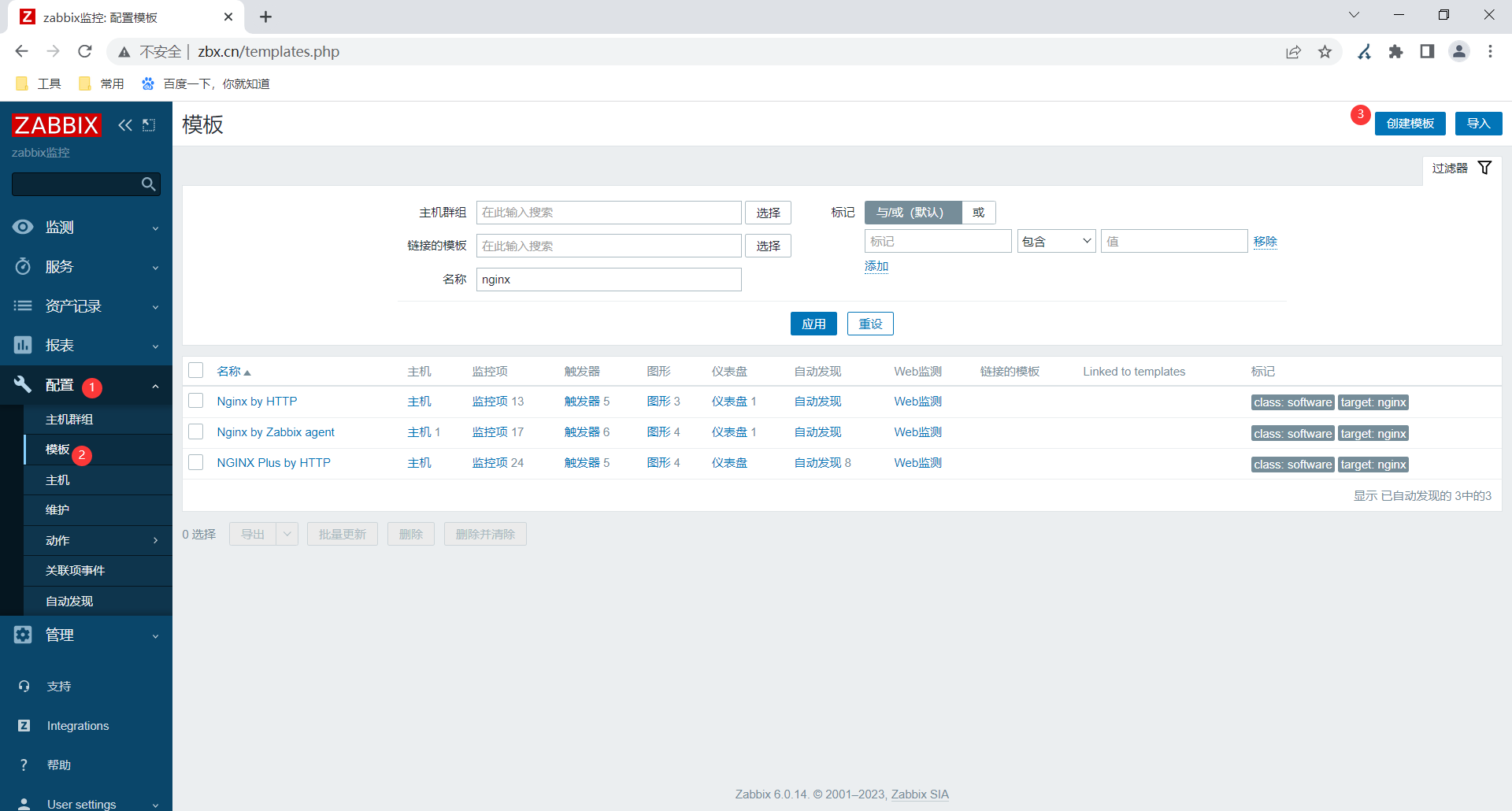Viewport: 1512px width, 811px height.
Task: Click the 移除 tag link
Action: [x=1266, y=242]
